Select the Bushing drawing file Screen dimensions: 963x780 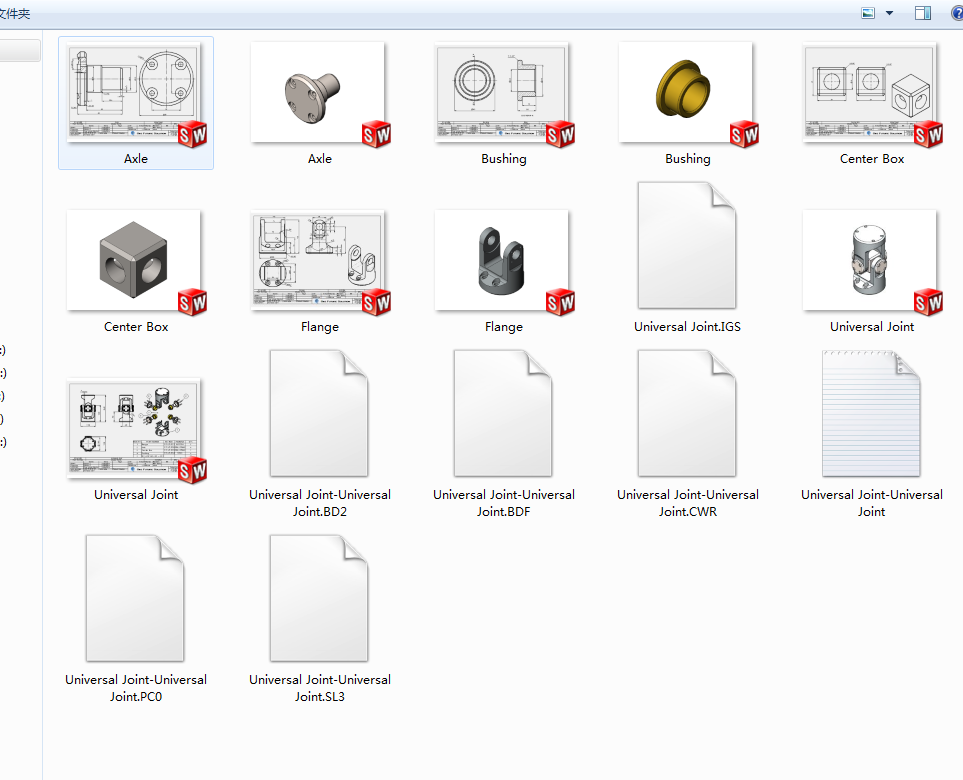[x=502, y=92]
